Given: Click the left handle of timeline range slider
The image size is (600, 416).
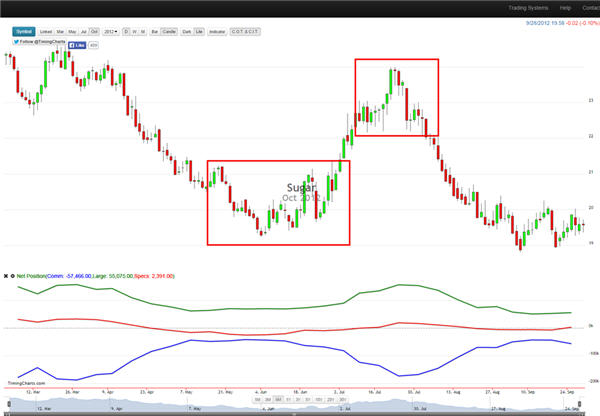Looking at the screenshot, I should click(9, 402).
